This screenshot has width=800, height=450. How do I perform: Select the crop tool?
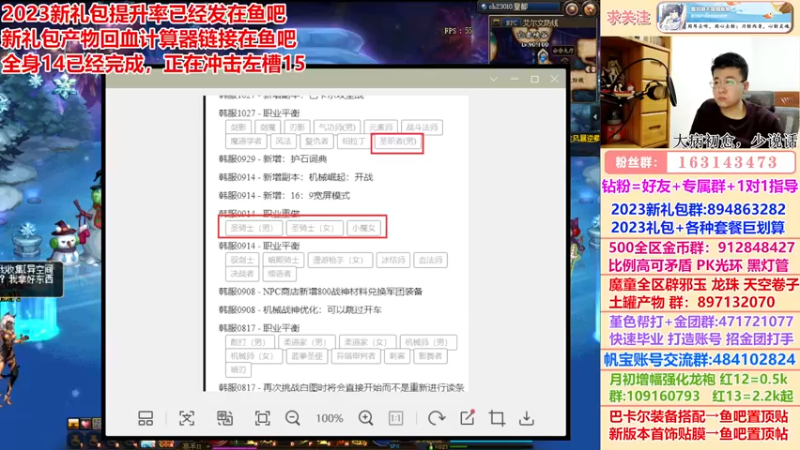point(497,418)
